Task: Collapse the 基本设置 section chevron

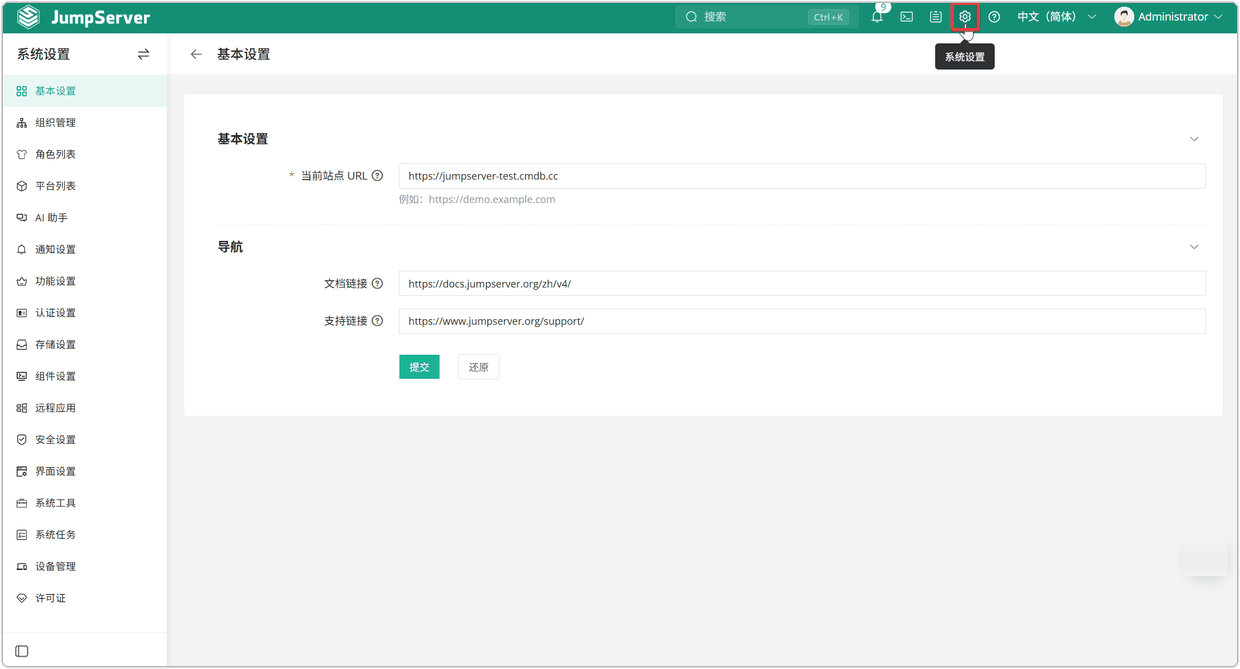Action: click(1194, 139)
